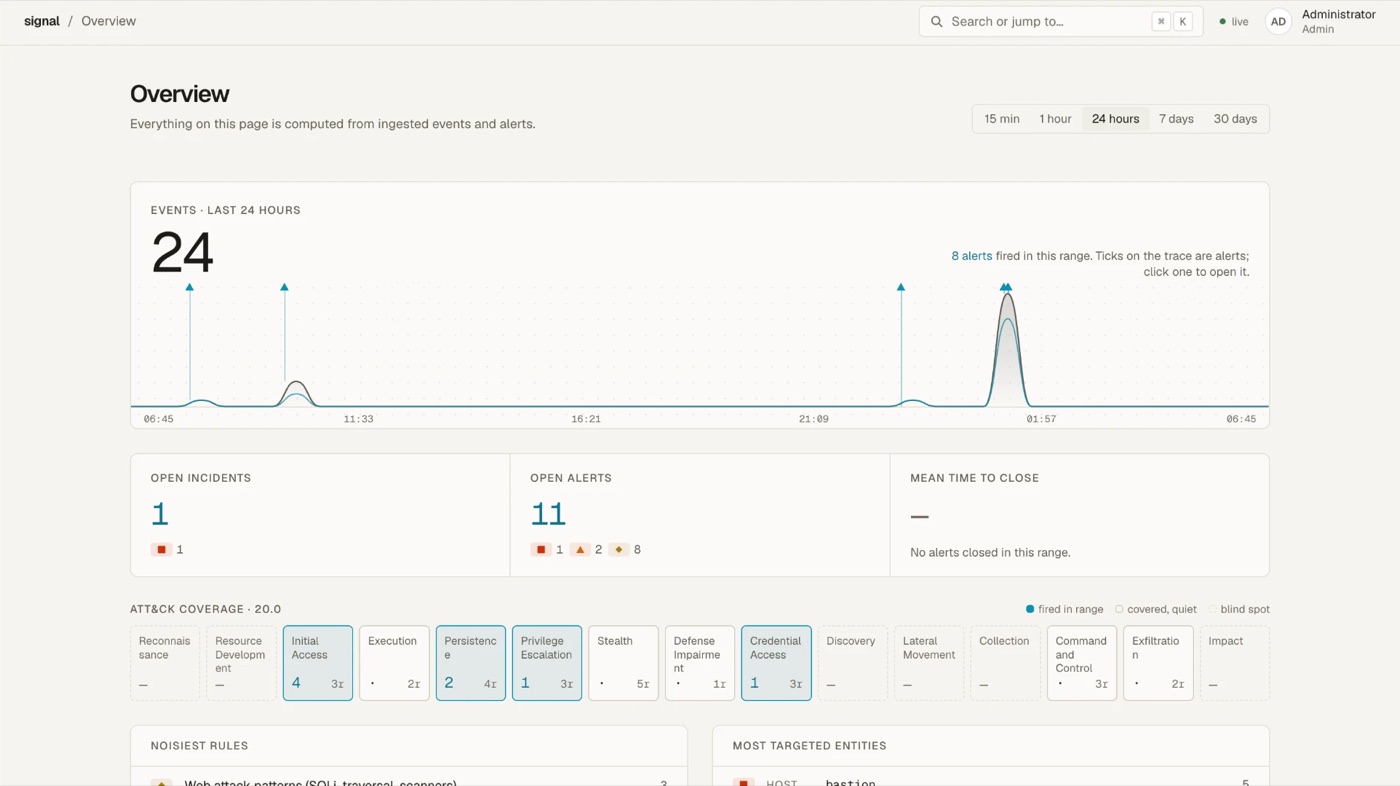Click 'blind spot' legend entry
Viewport: 1400px width, 786px height.
(1239, 609)
